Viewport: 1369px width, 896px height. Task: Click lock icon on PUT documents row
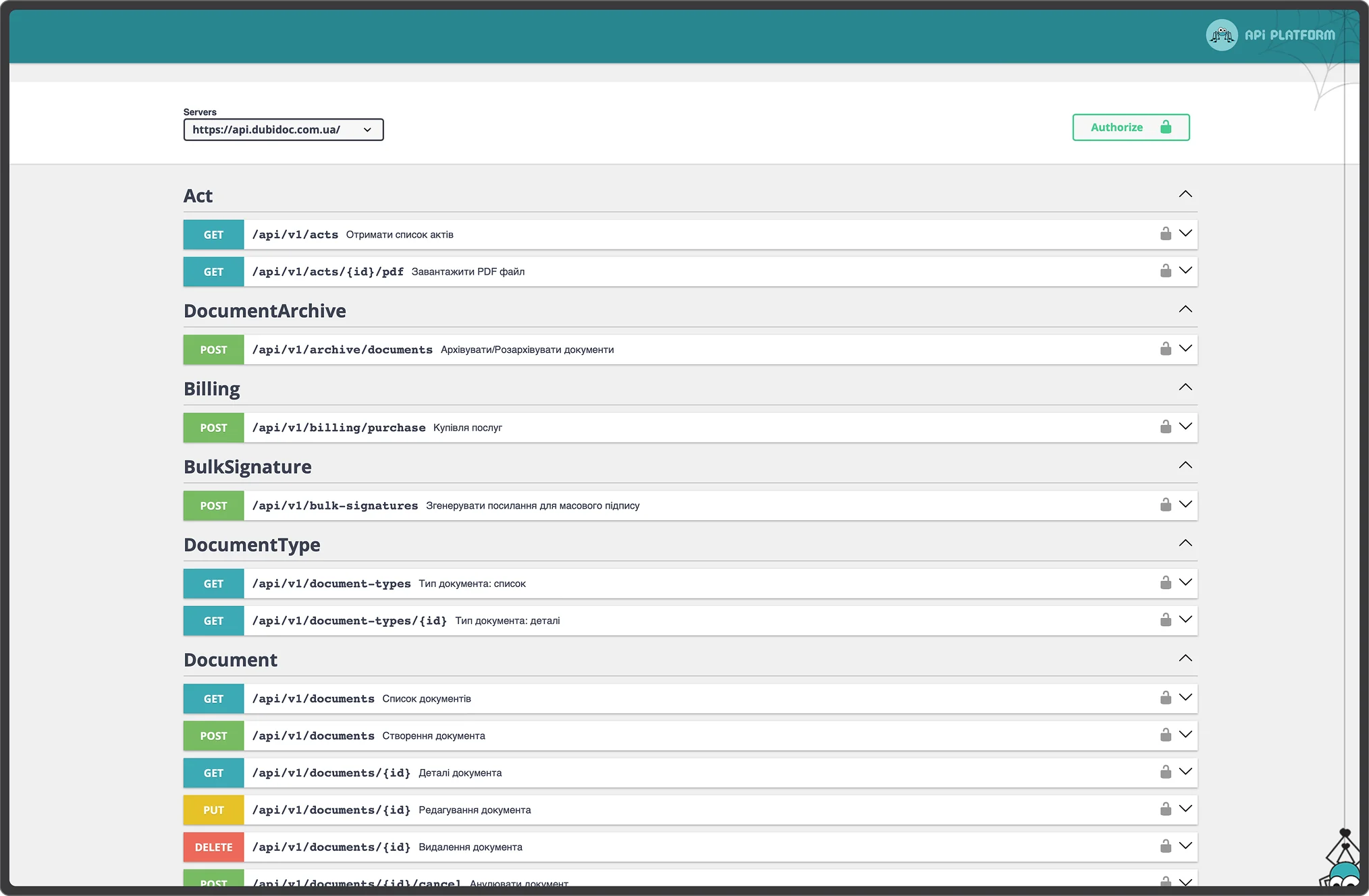click(1165, 809)
